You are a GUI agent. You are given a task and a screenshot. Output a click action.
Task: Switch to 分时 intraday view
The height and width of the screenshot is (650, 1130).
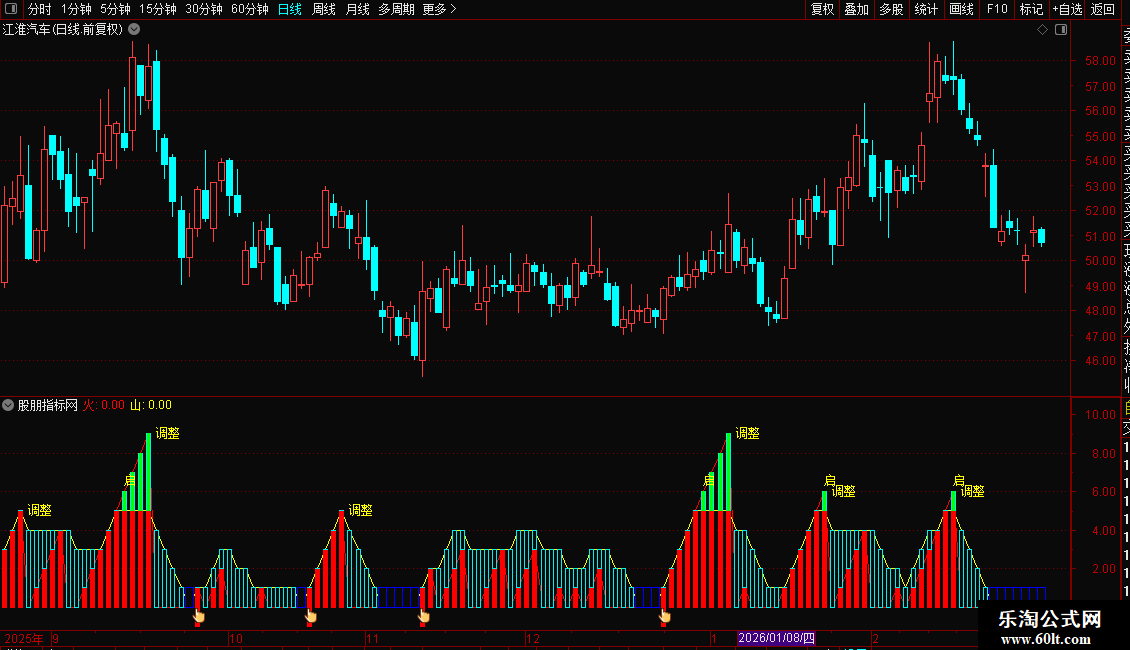pos(40,9)
